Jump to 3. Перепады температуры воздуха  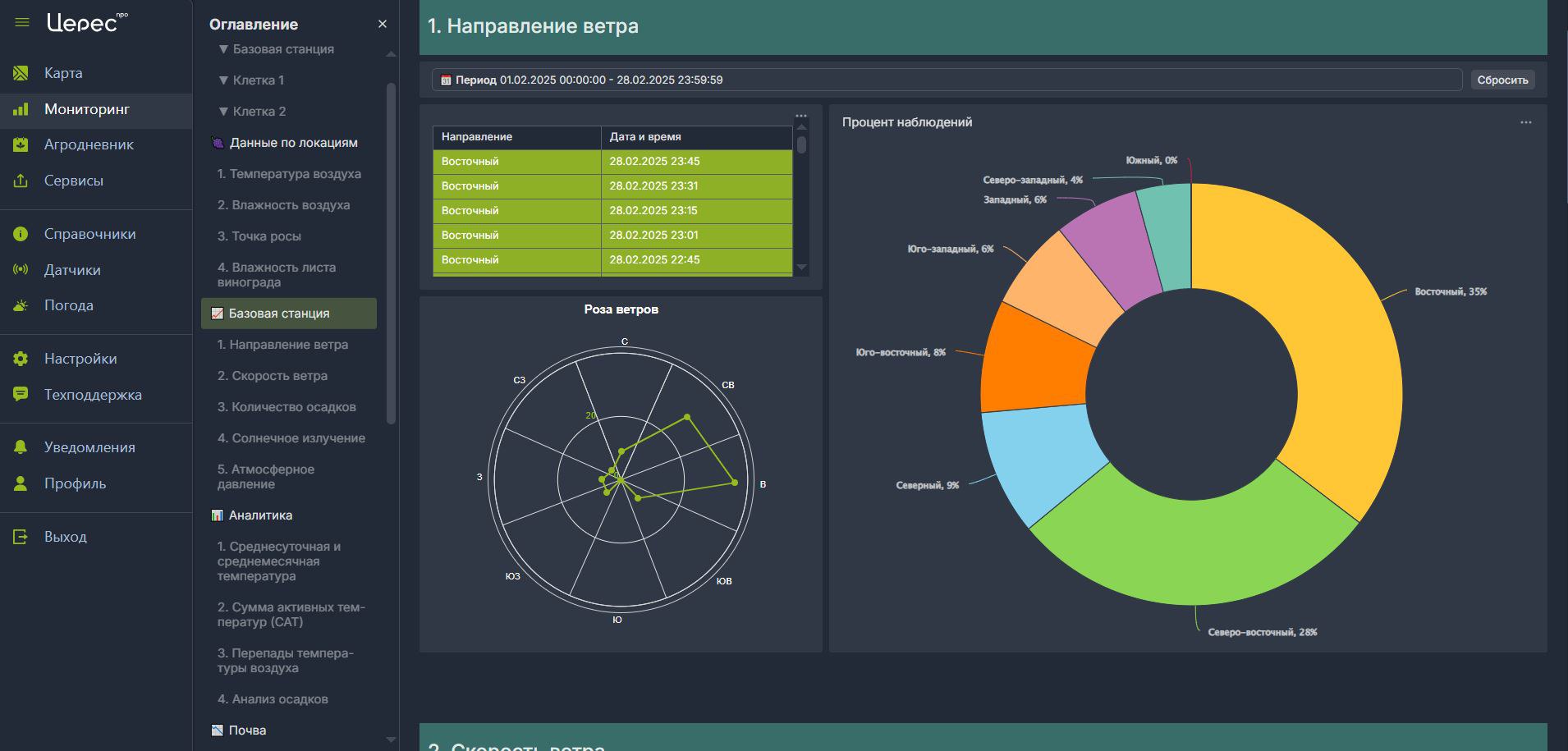285,661
